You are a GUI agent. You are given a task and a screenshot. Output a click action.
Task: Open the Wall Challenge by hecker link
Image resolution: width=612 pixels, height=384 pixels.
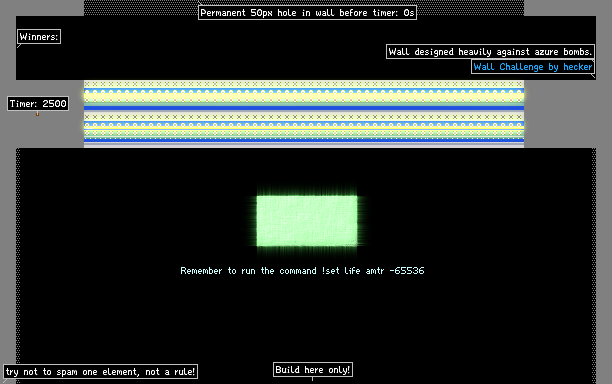(x=533, y=67)
